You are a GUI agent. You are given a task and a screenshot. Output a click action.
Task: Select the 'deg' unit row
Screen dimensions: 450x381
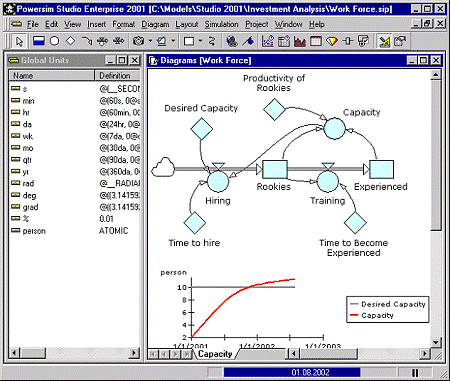[74, 195]
